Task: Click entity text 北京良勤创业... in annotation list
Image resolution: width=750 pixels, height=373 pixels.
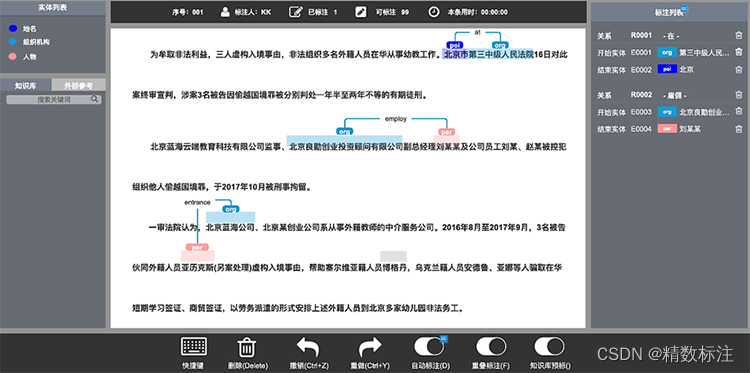Action: click(x=705, y=112)
